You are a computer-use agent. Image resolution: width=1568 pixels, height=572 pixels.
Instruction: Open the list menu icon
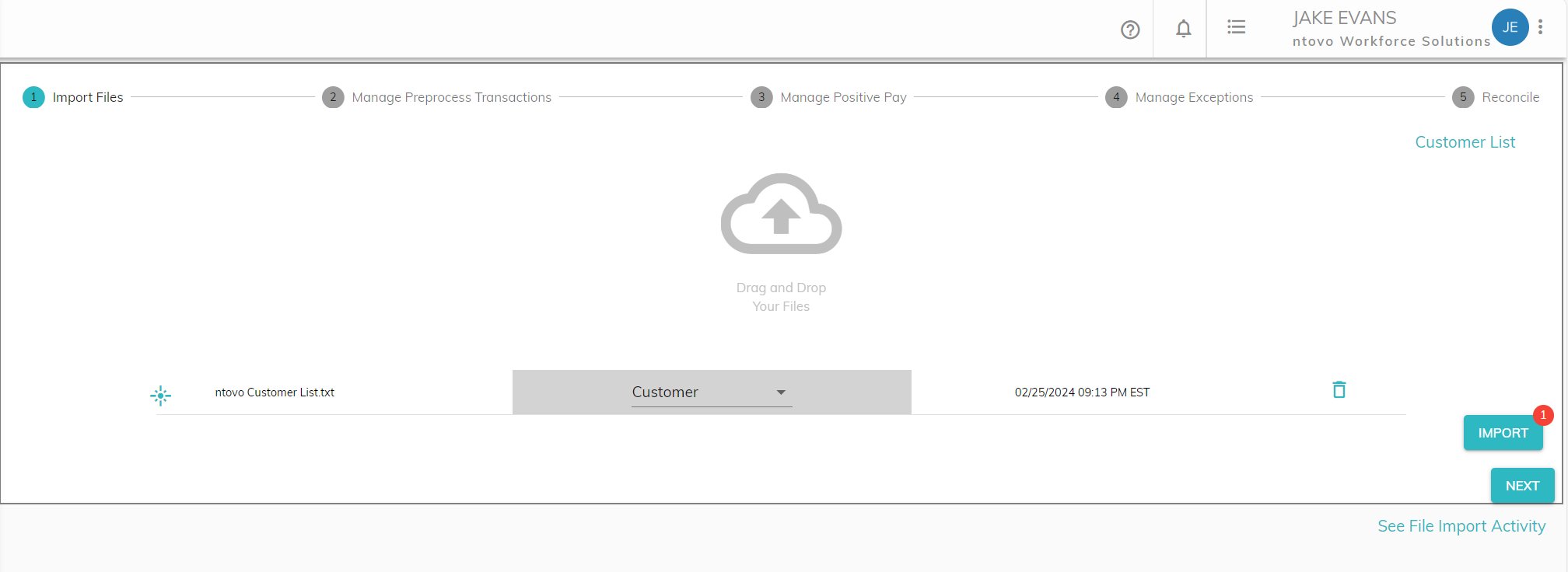(1236, 27)
